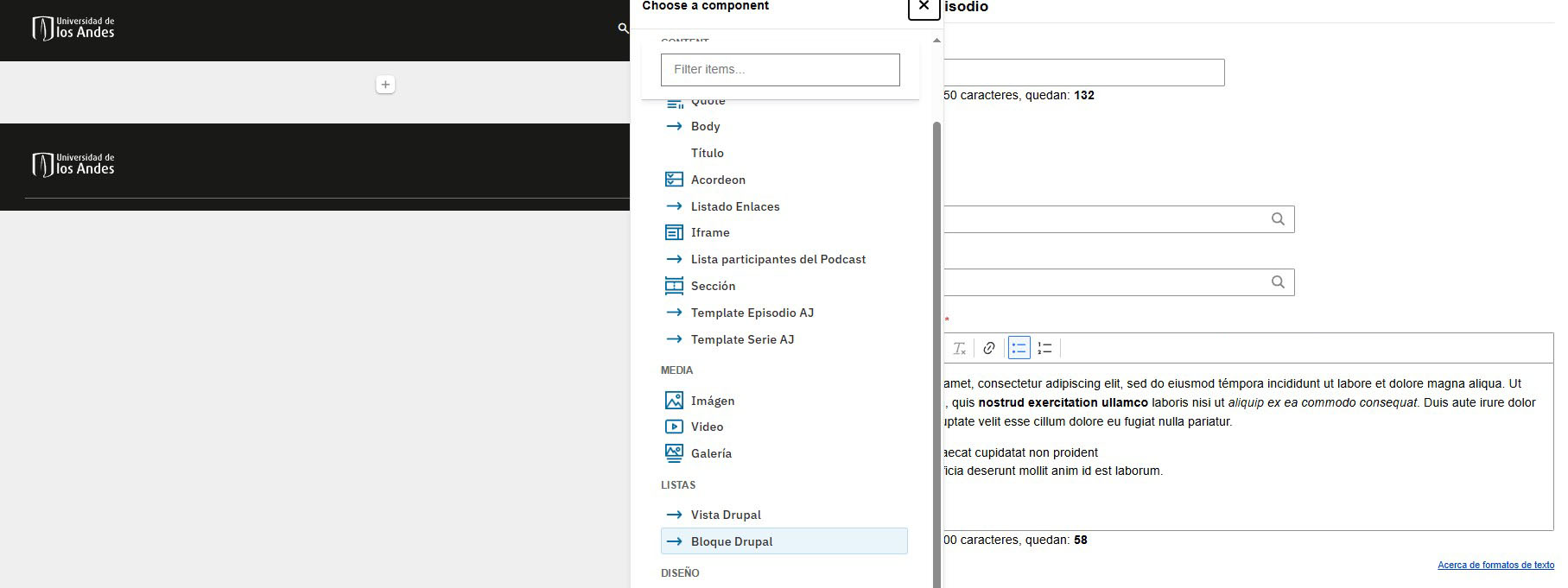Click the Quote component icon
1568x588 pixels.
pos(675,104)
